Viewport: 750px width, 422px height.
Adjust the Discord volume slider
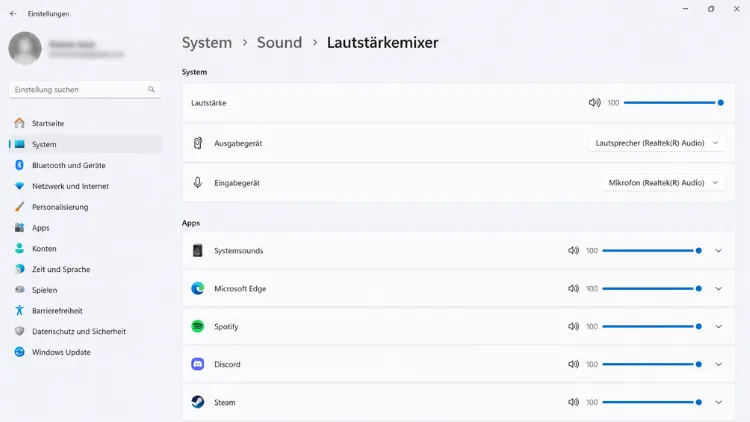point(652,364)
